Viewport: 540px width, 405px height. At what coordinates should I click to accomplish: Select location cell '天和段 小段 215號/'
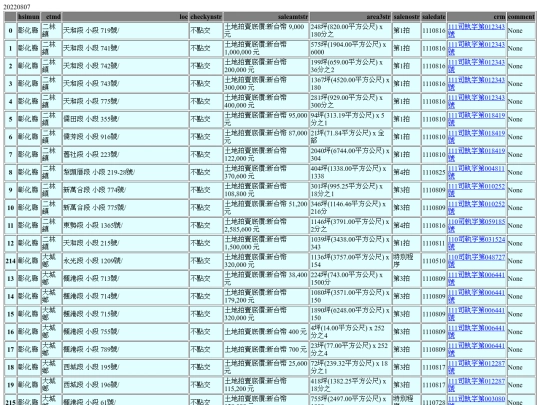125,243
